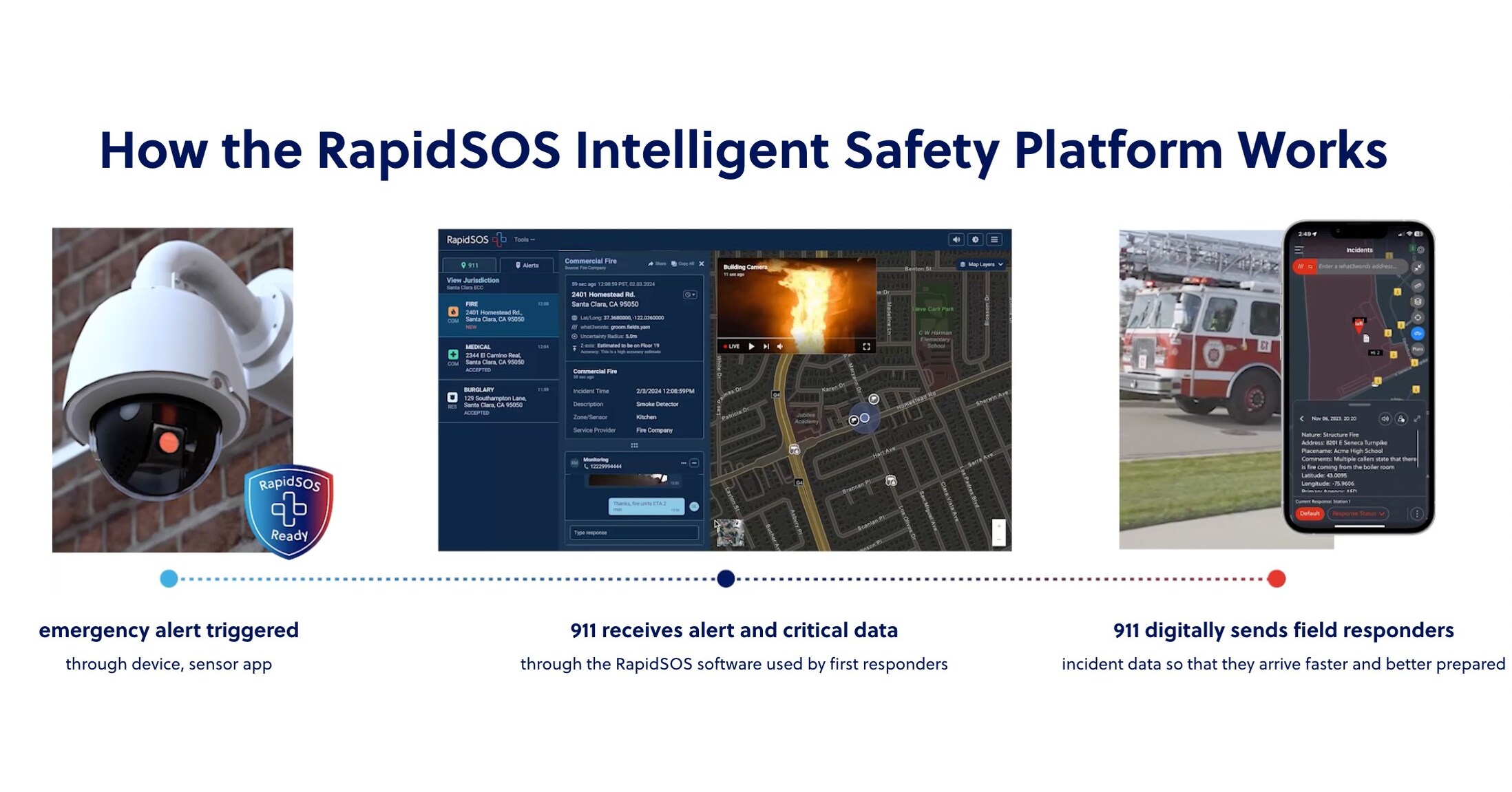
Task: Skip to next in Building Camera feed
Action: 766,347
